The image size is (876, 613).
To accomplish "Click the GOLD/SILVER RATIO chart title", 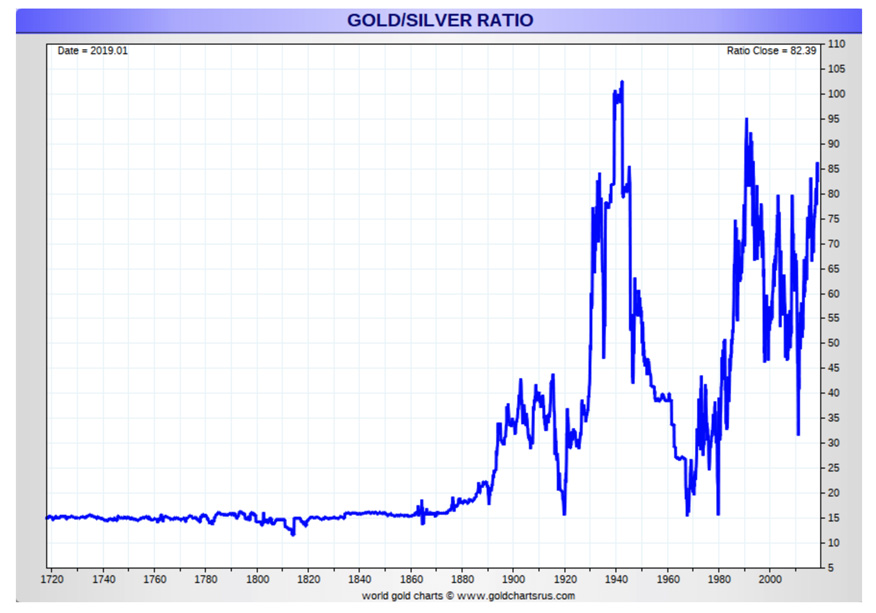I will click(x=440, y=20).
